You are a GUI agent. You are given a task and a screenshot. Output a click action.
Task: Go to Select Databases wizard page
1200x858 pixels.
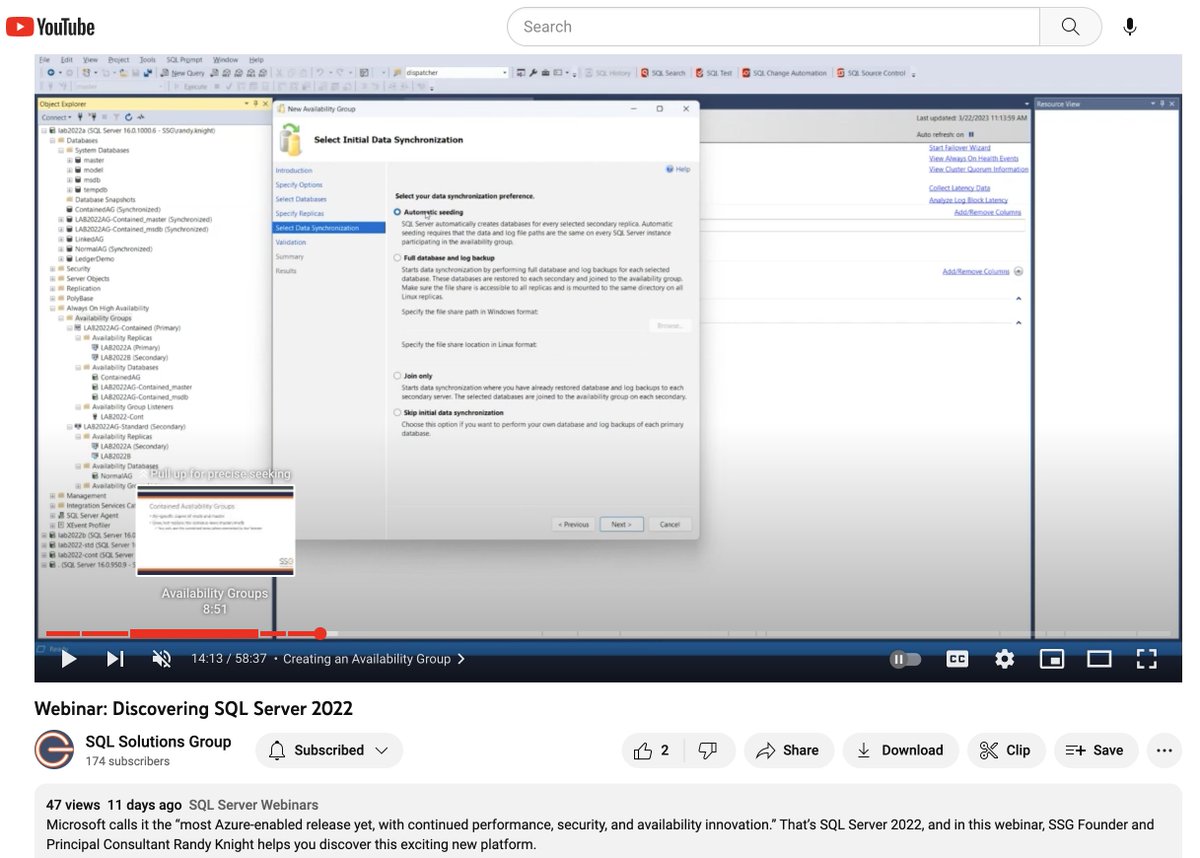point(301,199)
